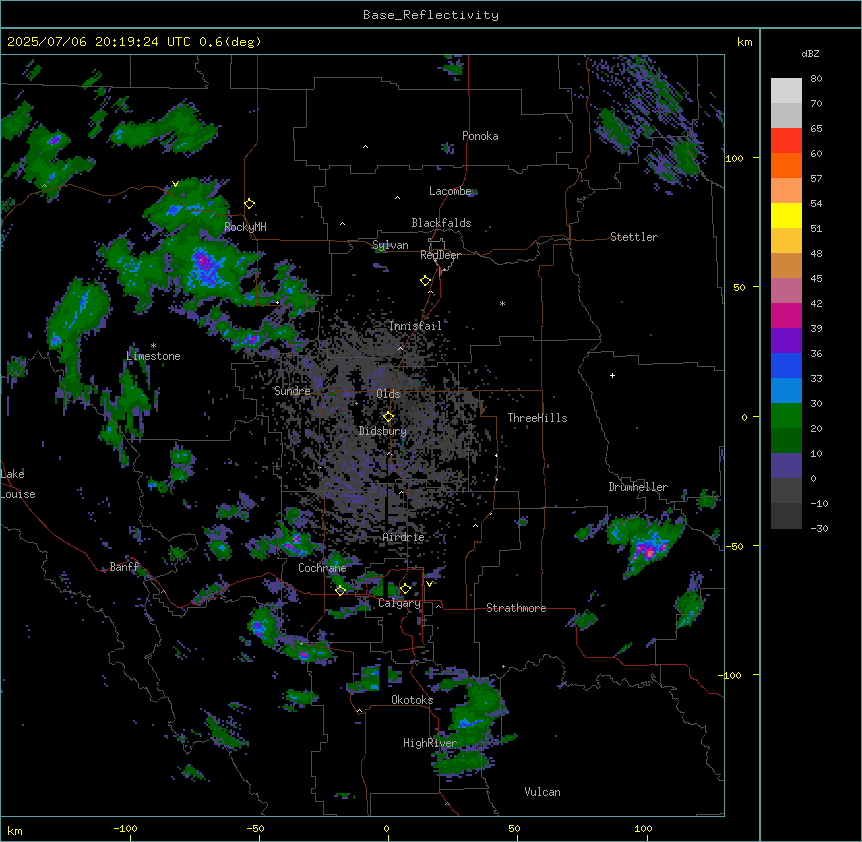Click the Sylvan map label
The height and width of the screenshot is (842, 862).
pos(390,245)
